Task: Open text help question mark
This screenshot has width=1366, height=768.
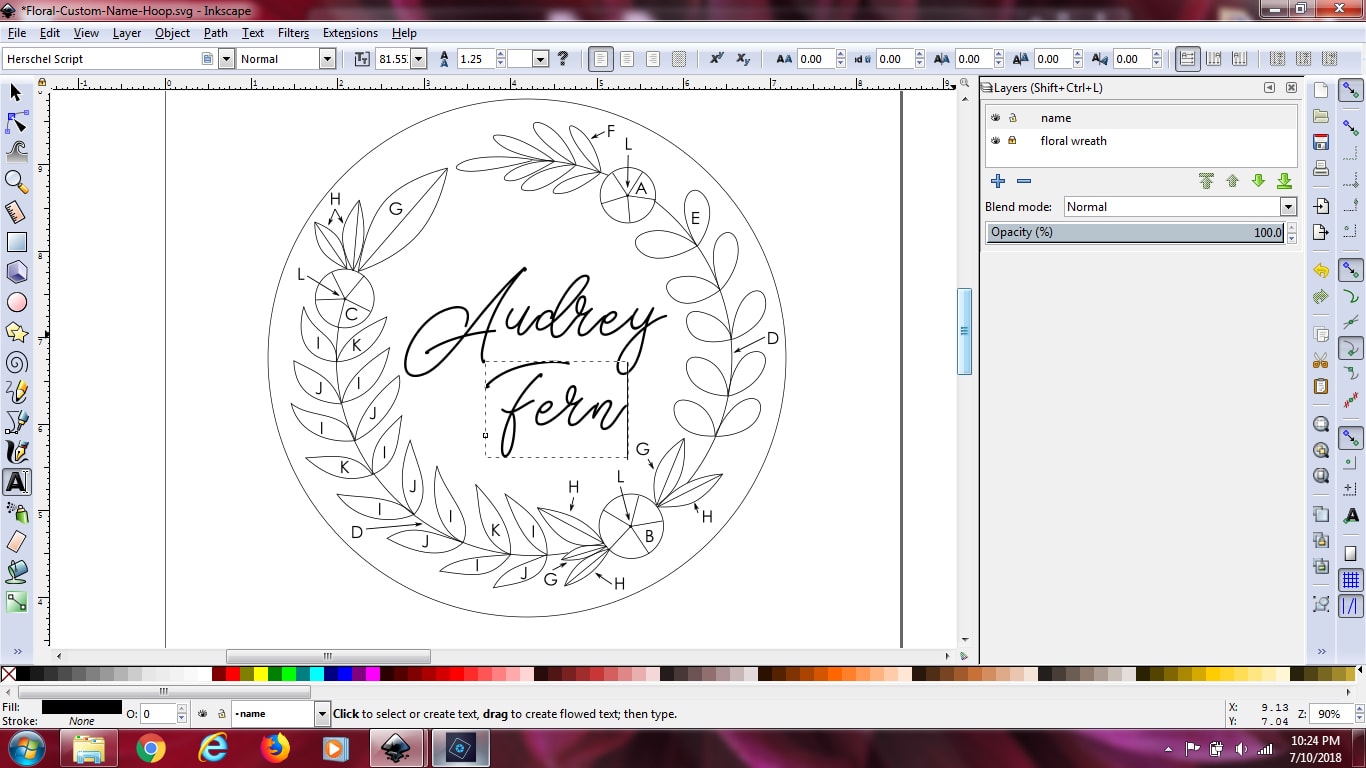Action: tap(562, 59)
